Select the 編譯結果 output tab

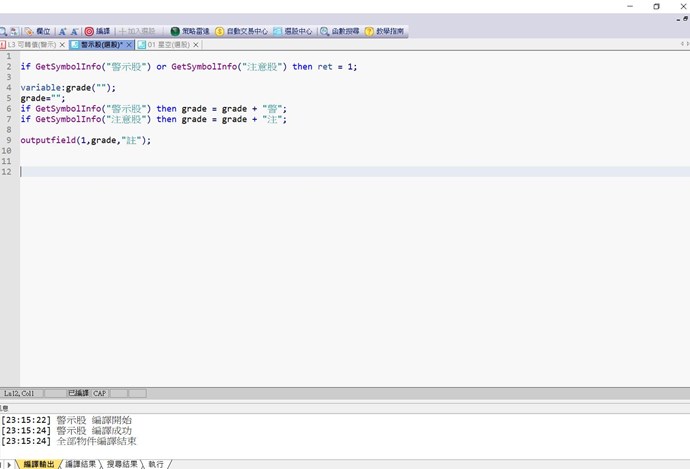click(x=81, y=464)
